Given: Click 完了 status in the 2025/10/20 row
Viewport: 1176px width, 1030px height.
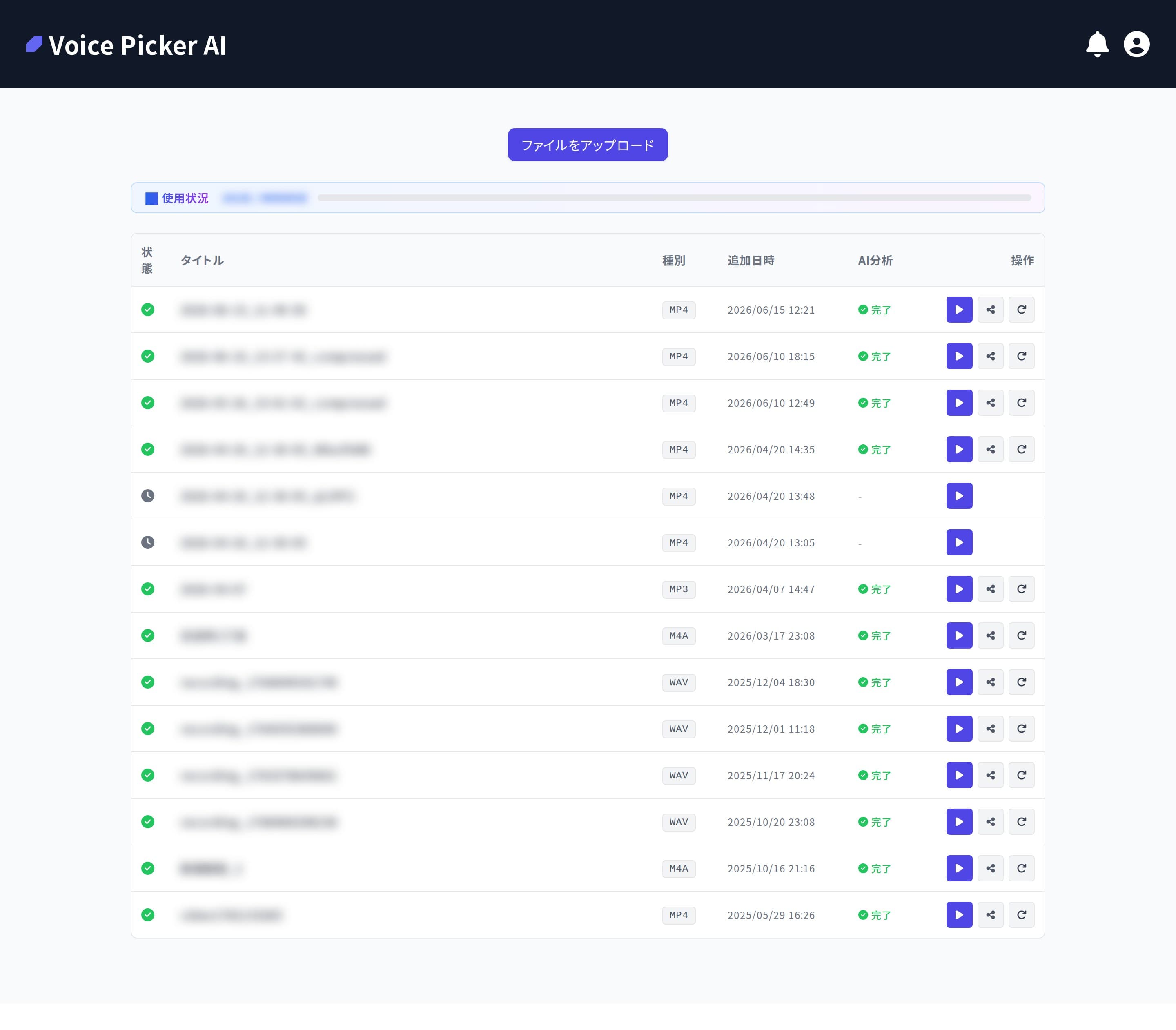Looking at the screenshot, I should 875,822.
